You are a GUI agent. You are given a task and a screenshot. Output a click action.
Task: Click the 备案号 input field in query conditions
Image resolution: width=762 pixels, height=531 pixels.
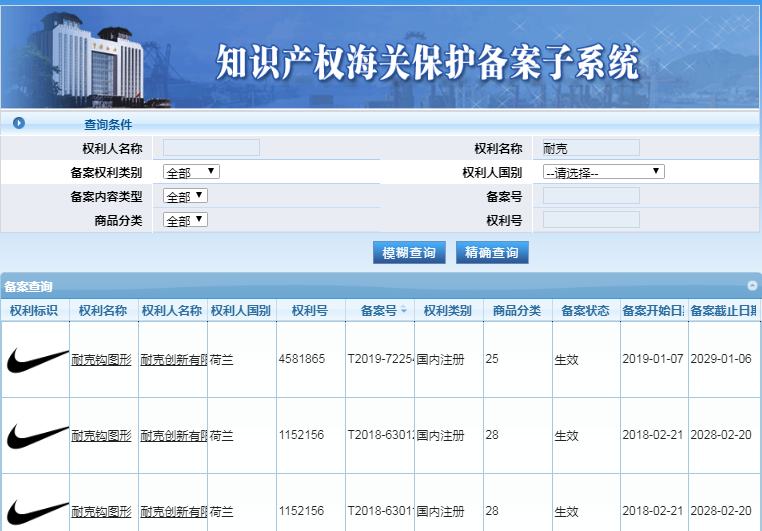pyautogui.click(x=590, y=196)
